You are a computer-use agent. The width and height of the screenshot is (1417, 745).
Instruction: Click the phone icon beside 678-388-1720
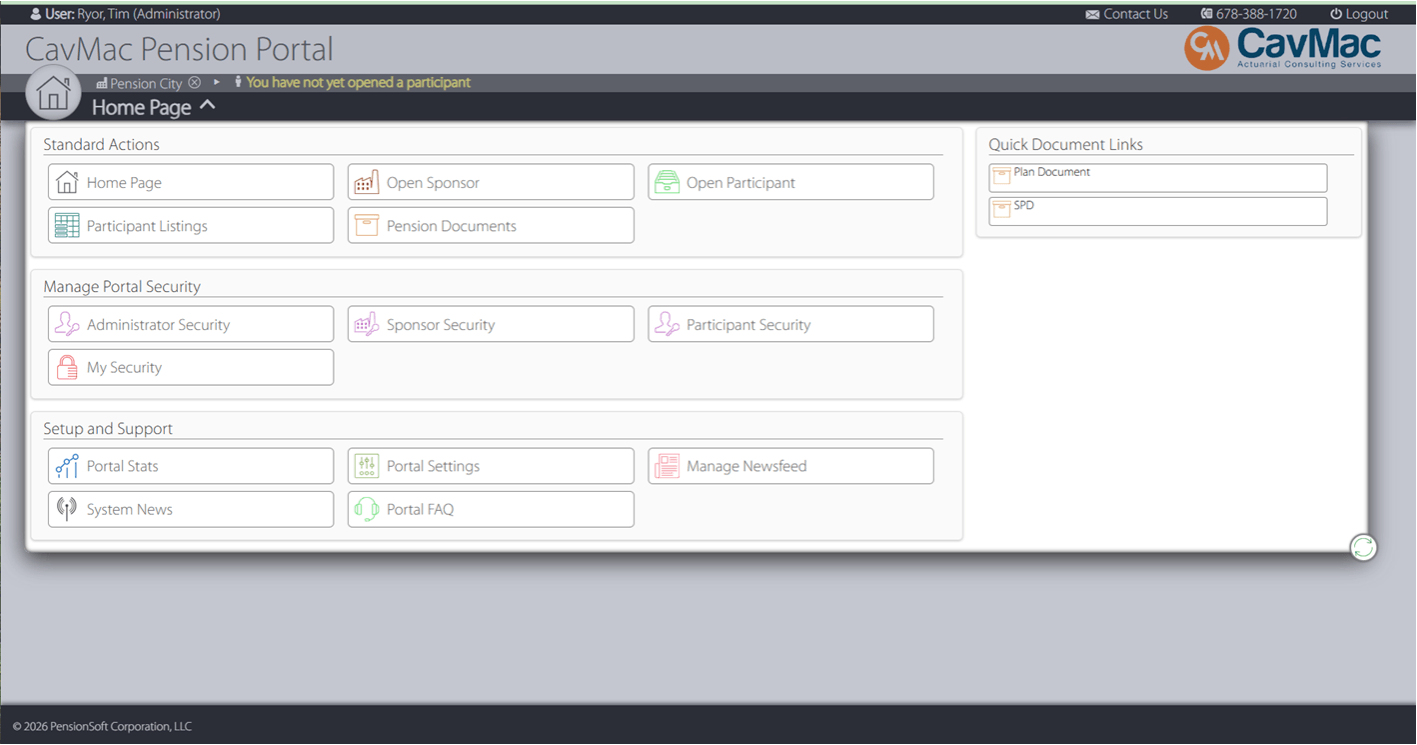point(1206,14)
